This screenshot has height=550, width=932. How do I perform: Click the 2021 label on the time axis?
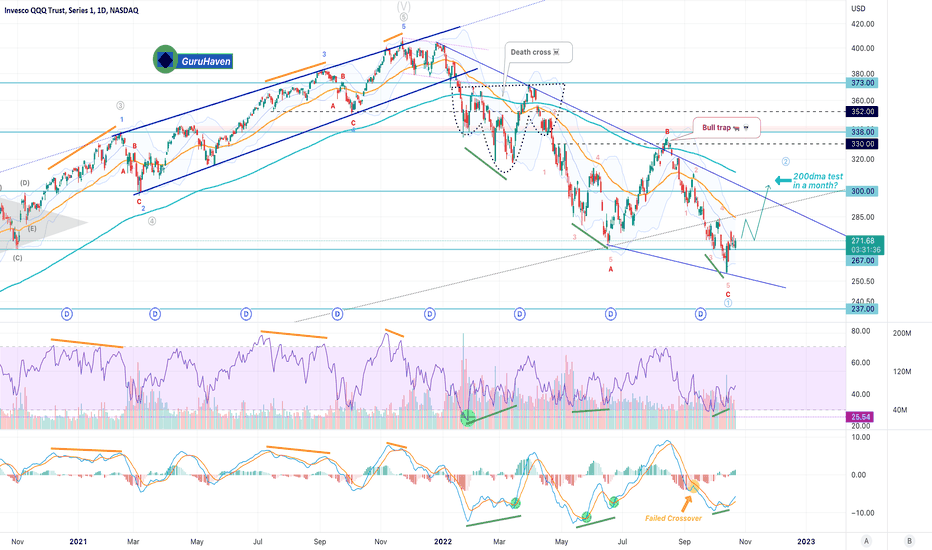(x=78, y=542)
